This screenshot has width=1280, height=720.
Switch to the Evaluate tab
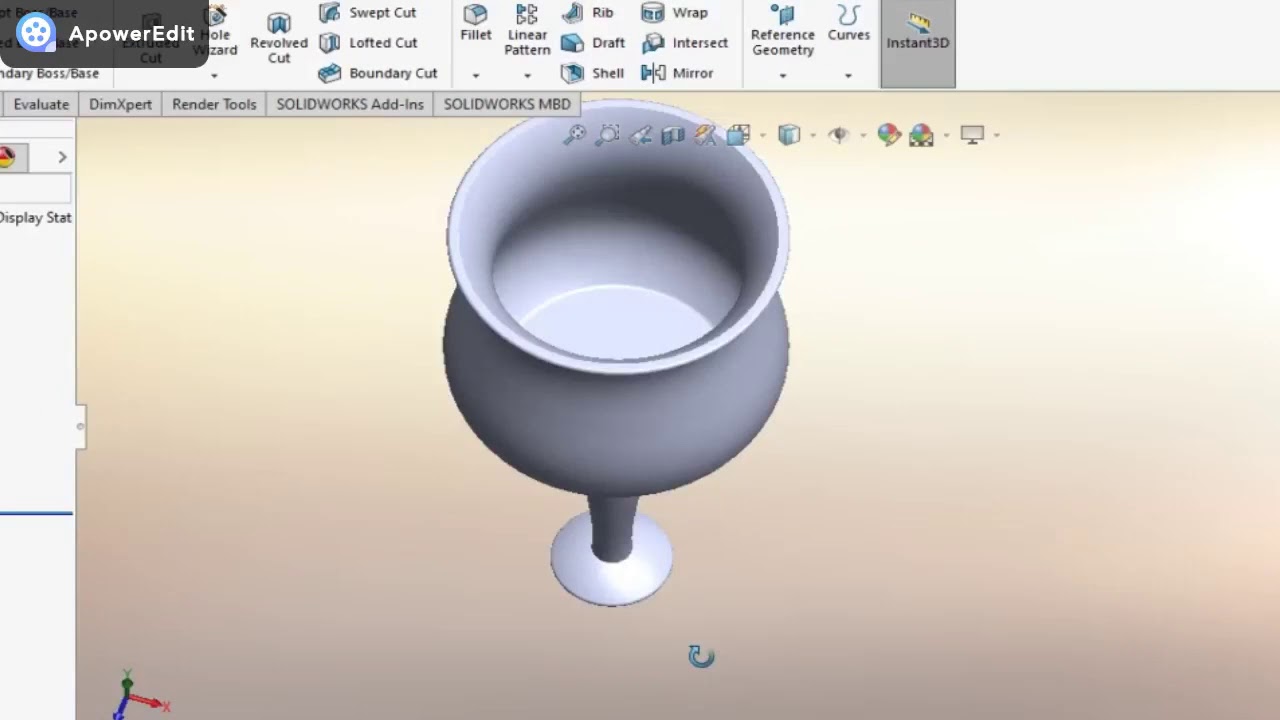click(41, 104)
